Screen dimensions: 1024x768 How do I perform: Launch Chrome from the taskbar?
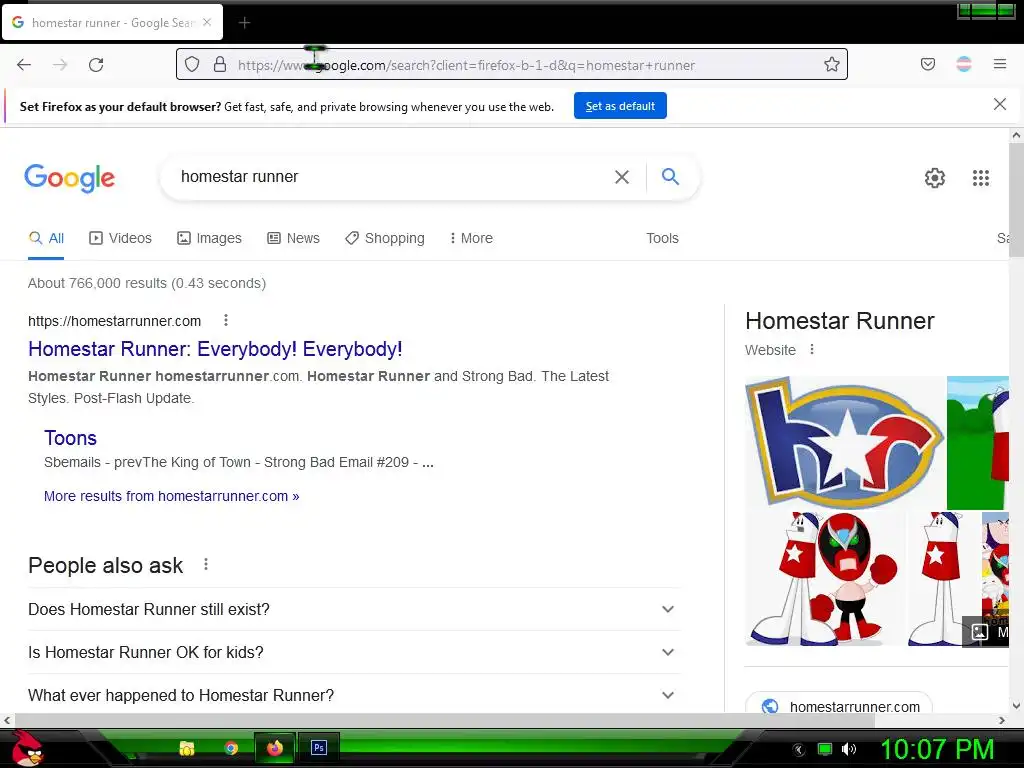tap(231, 748)
